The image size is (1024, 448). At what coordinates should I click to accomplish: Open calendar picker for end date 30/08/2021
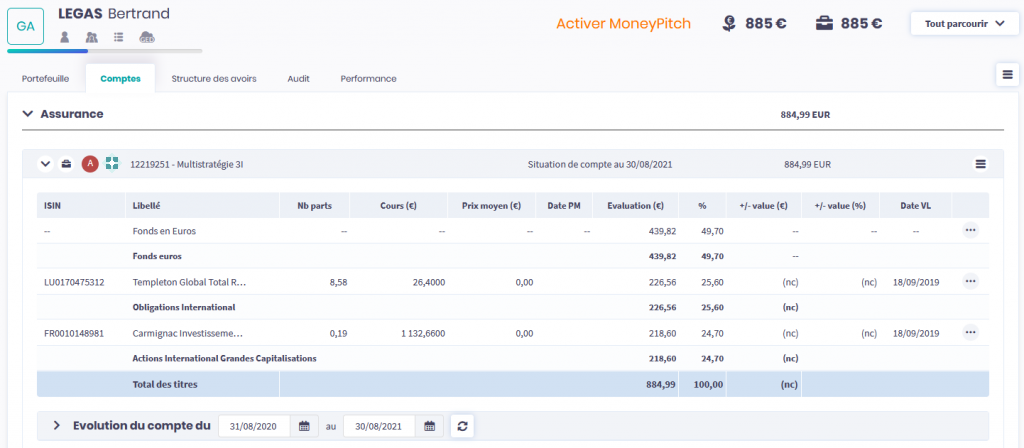click(429, 426)
